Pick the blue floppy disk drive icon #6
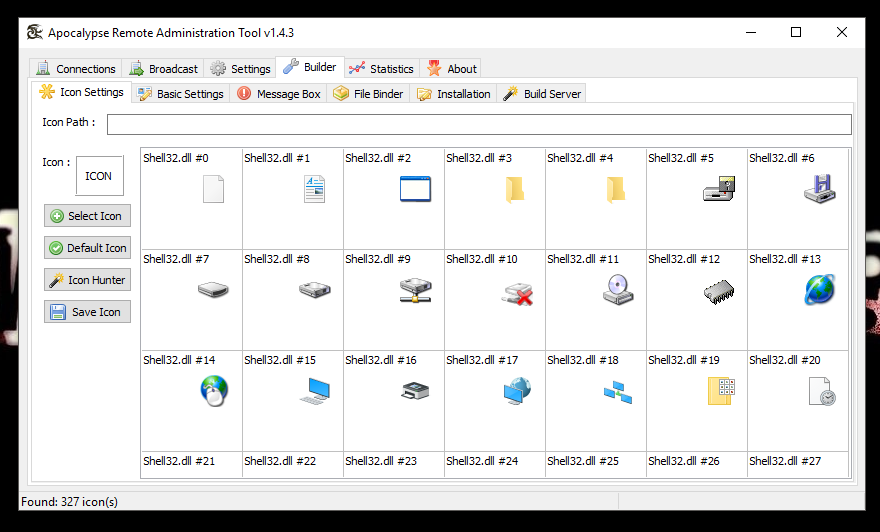Image resolution: width=880 pixels, height=532 pixels. click(820, 189)
